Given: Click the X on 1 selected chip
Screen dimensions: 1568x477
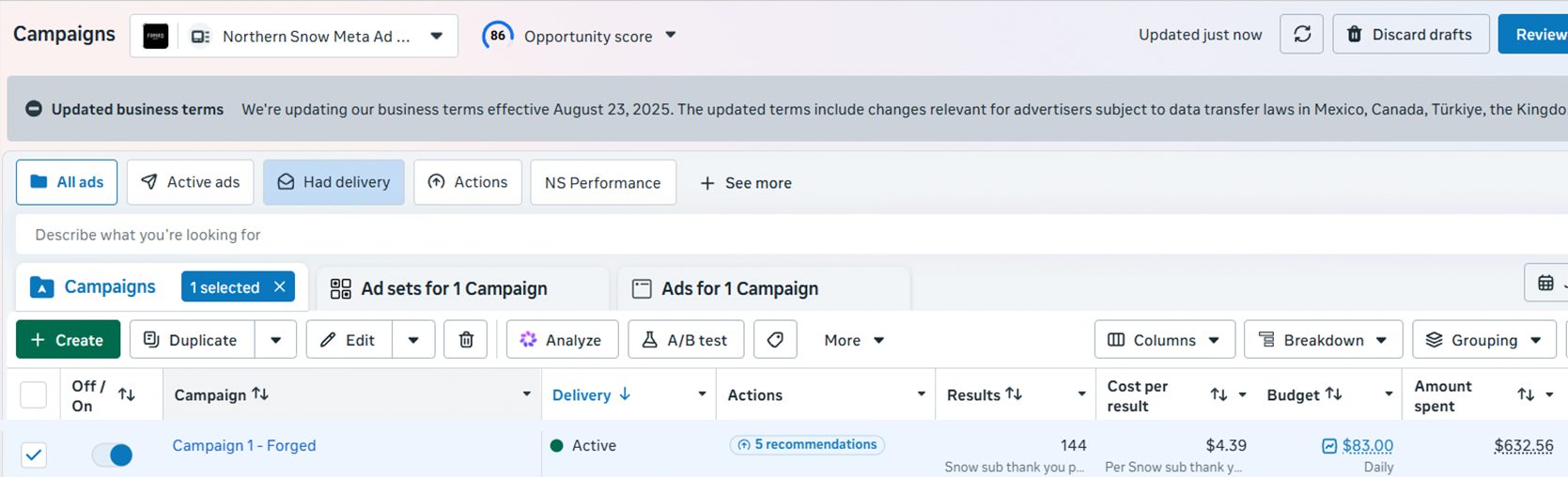Looking at the screenshot, I should tap(279, 287).
